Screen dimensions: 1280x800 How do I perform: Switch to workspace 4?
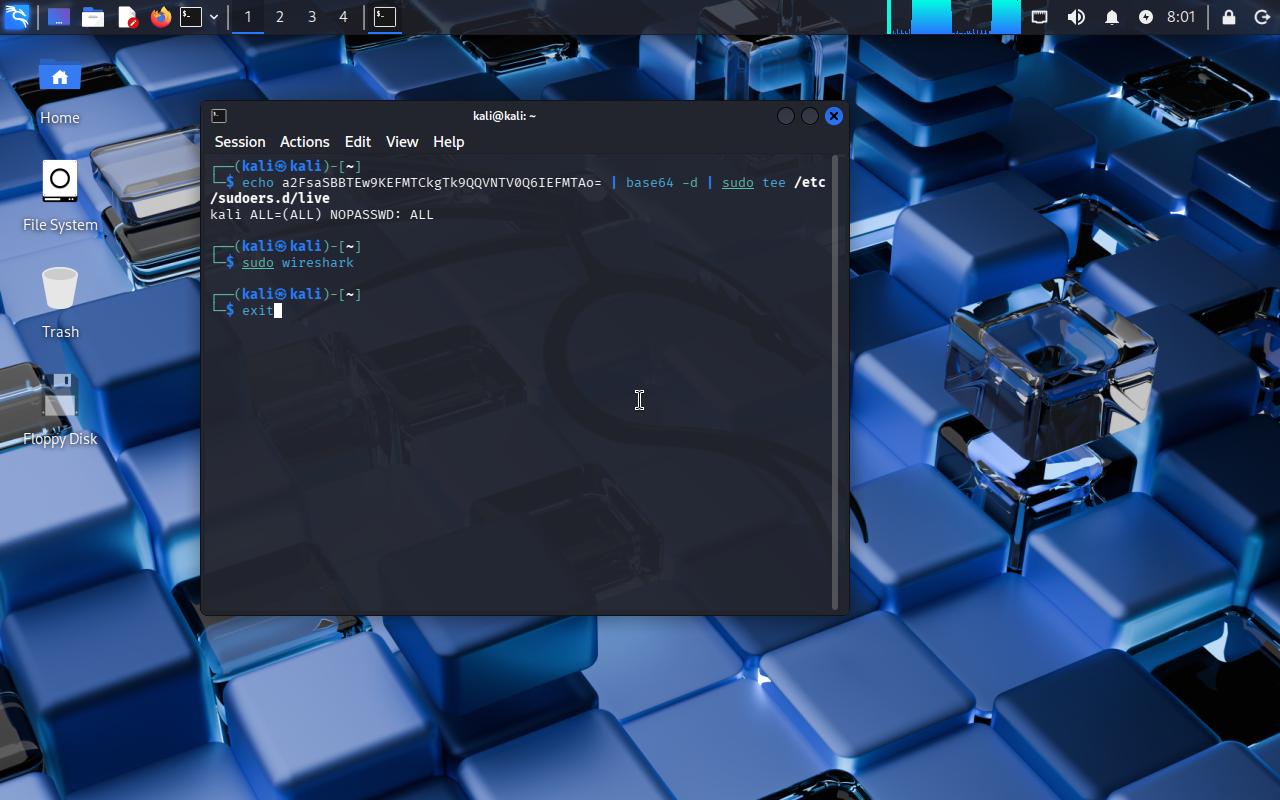pos(343,17)
